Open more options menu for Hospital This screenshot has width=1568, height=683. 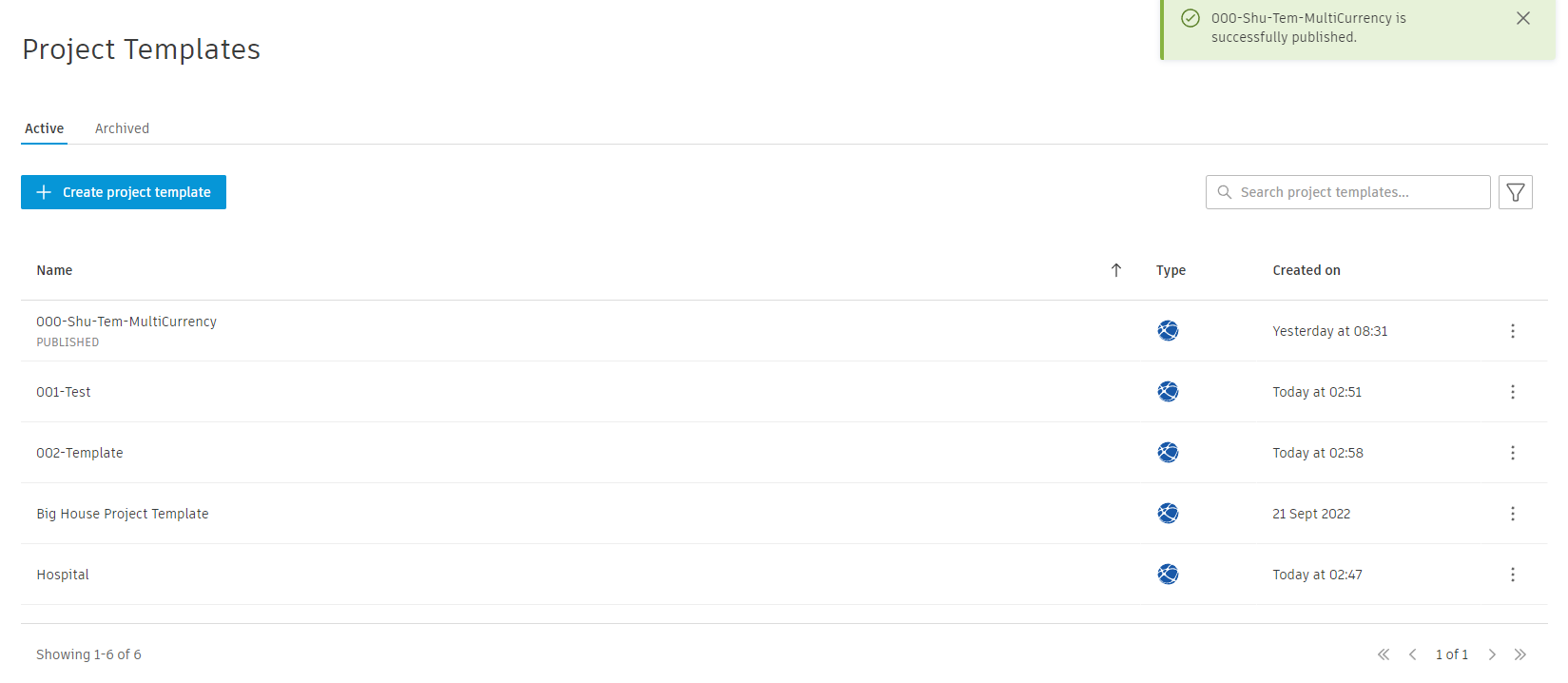tap(1512, 575)
